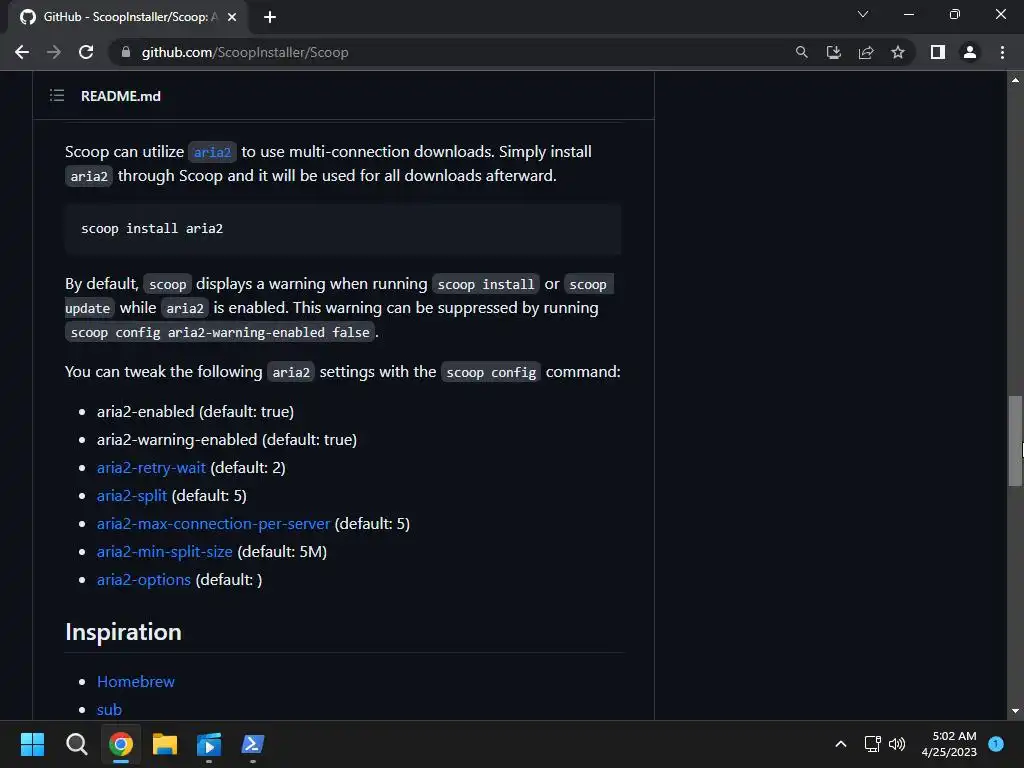Open the aria2-min-split-size link
Image resolution: width=1024 pixels, height=768 pixels.
point(165,552)
